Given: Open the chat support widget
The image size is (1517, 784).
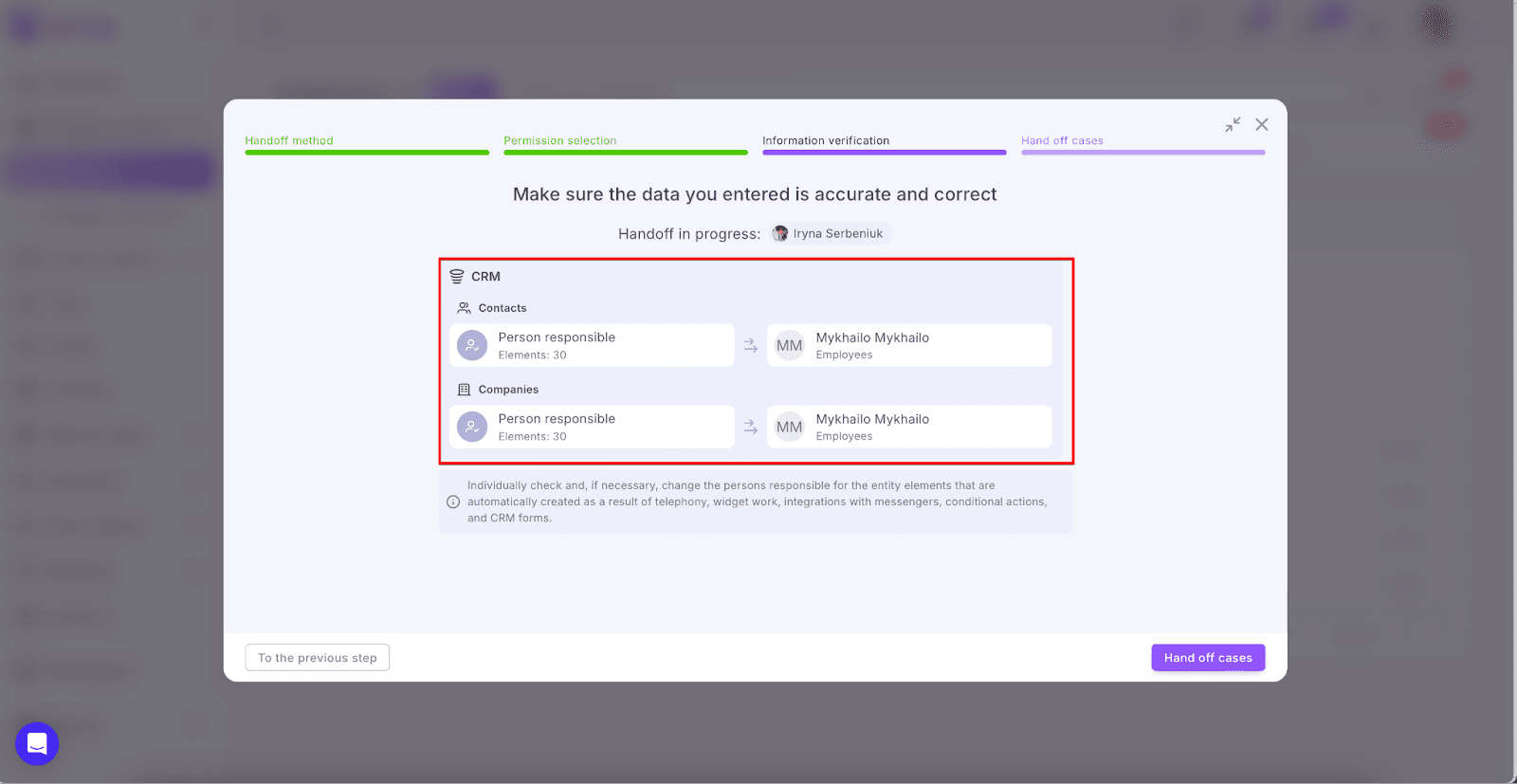Looking at the screenshot, I should pos(37,743).
